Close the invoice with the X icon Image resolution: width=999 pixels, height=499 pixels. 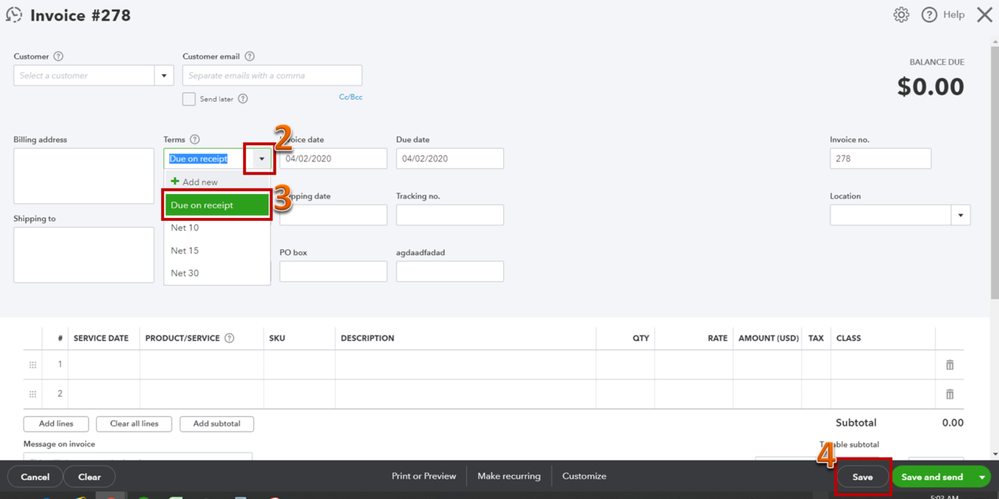984,15
